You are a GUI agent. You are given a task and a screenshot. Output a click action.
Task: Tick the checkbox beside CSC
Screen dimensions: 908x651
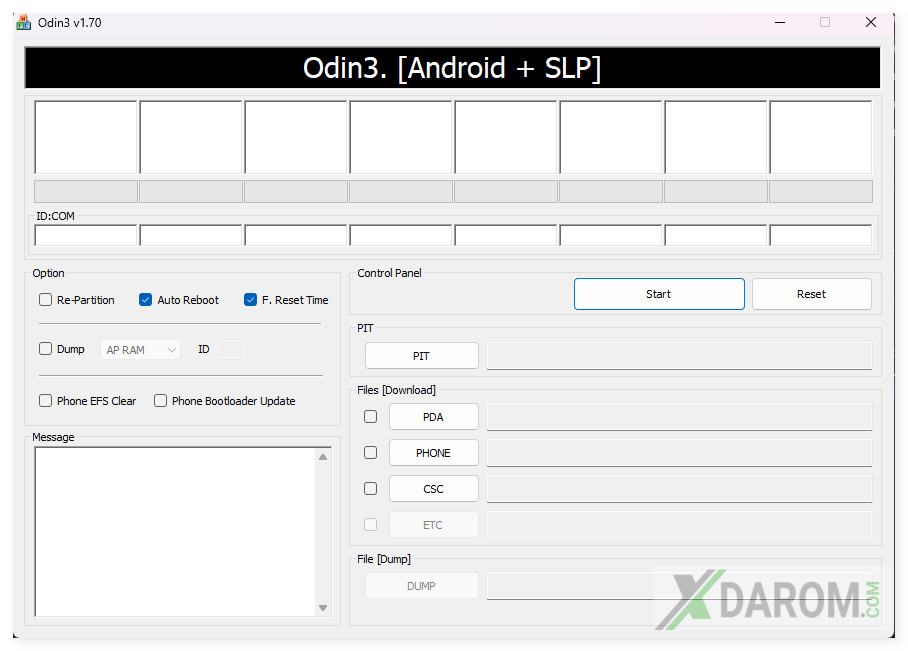371,489
